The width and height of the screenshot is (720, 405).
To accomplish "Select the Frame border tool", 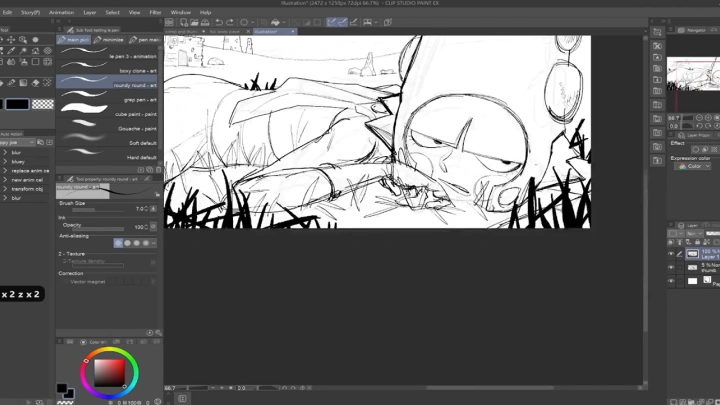I will click(47, 62).
